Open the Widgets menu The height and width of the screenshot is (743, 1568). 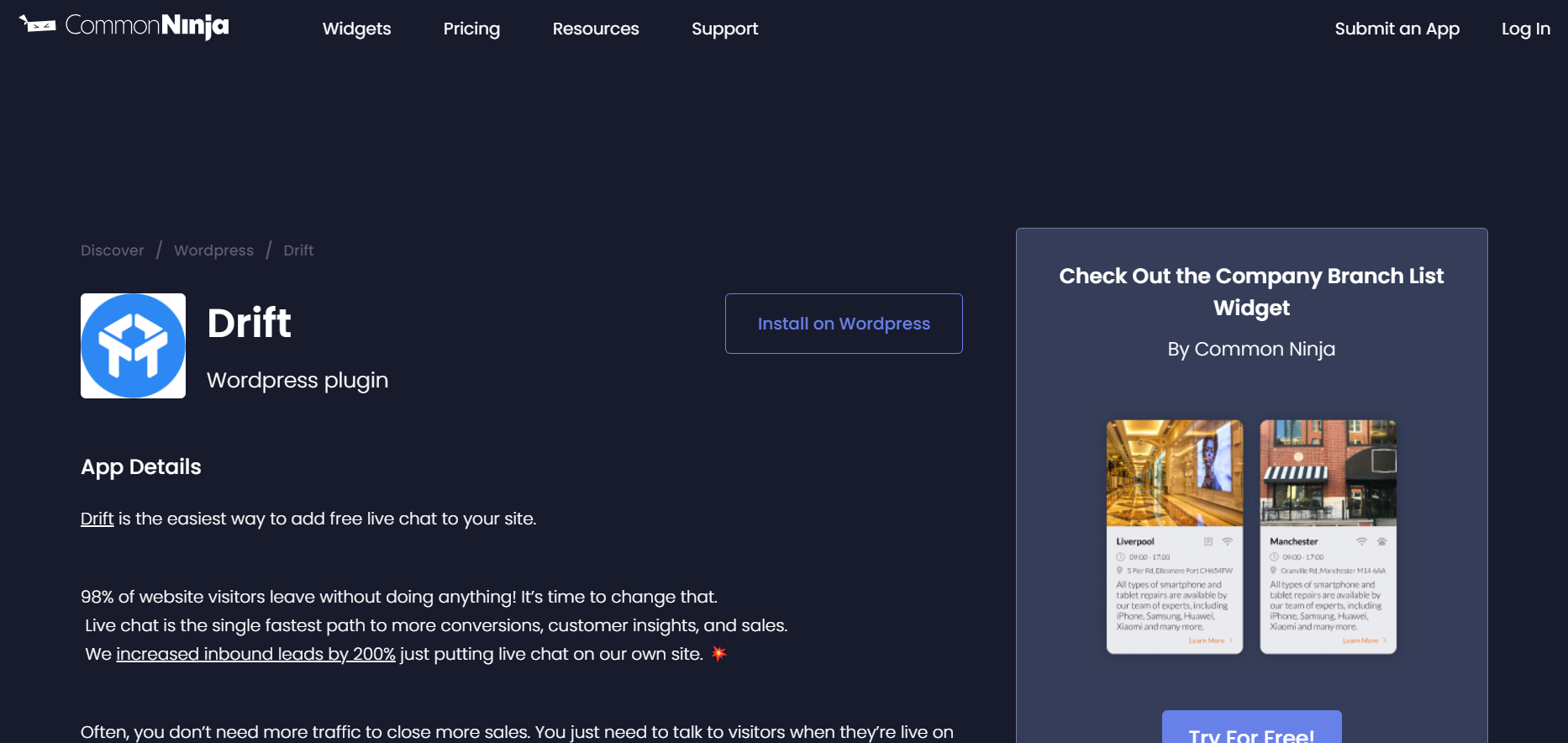(x=356, y=29)
